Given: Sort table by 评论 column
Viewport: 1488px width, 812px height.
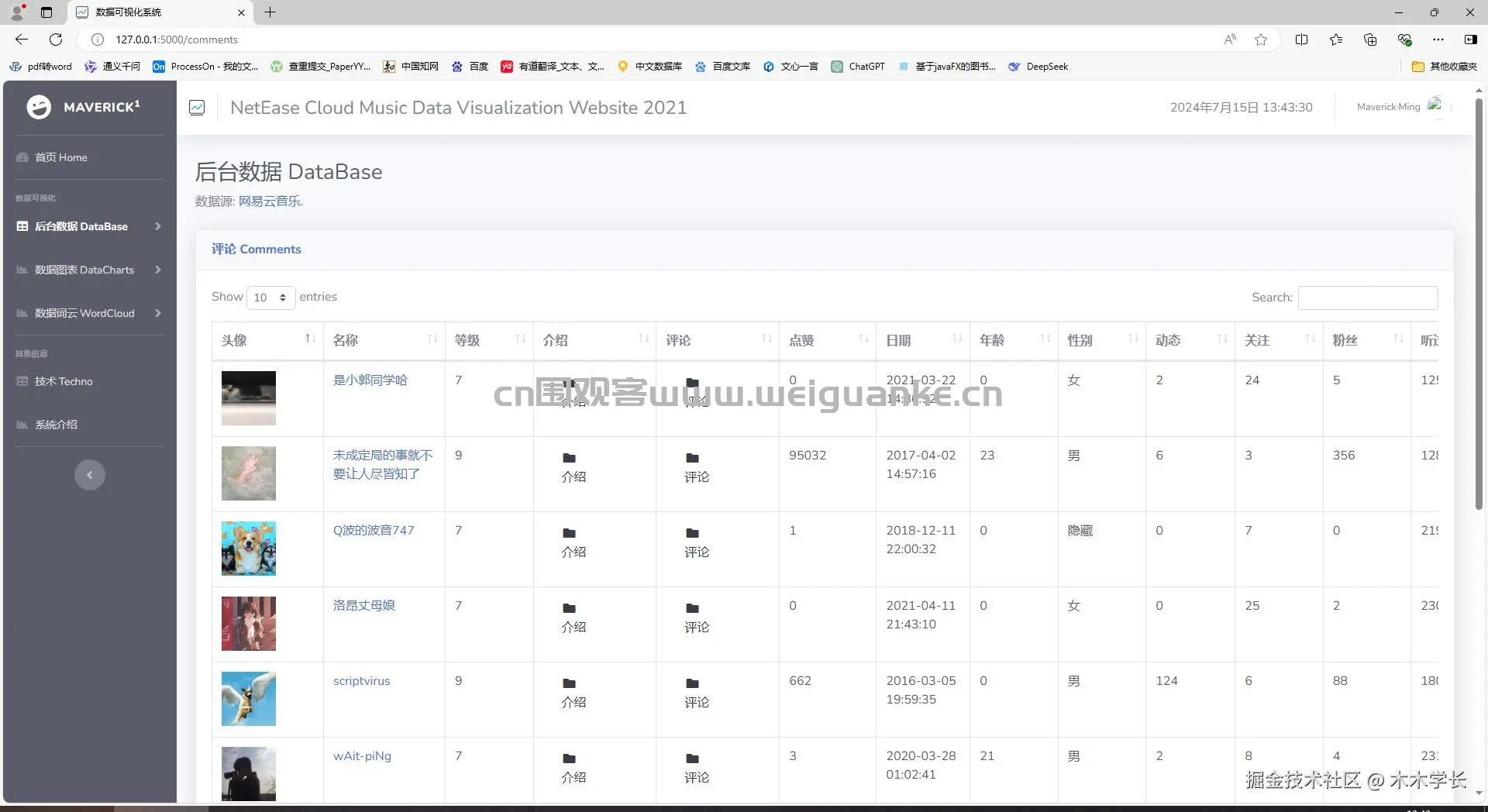Looking at the screenshot, I should point(718,340).
